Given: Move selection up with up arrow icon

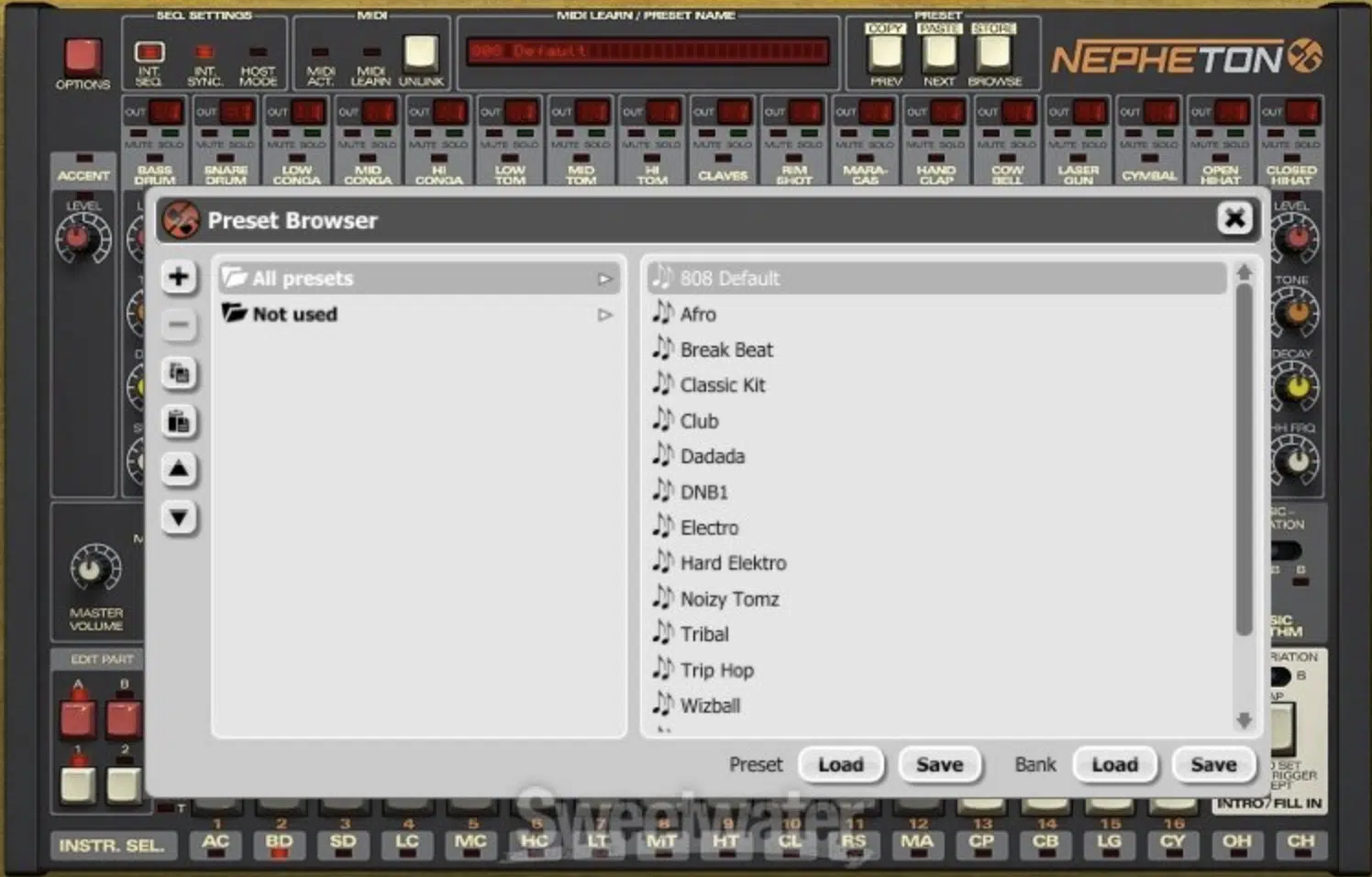Looking at the screenshot, I should click(179, 470).
